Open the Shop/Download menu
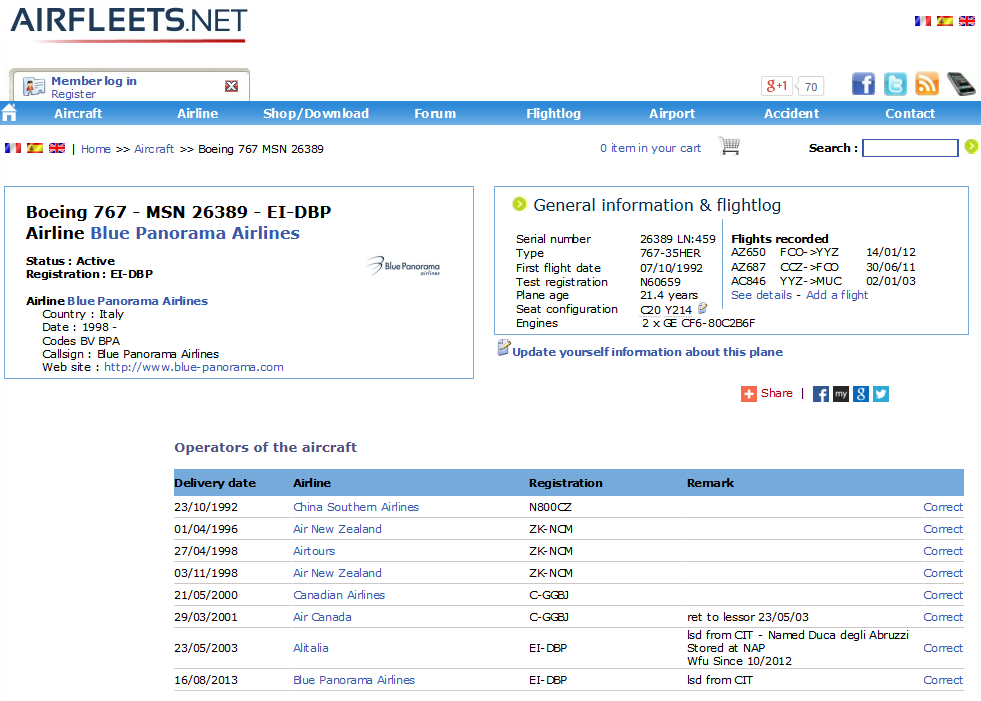Viewport: 981px width, 701px height. point(316,113)
